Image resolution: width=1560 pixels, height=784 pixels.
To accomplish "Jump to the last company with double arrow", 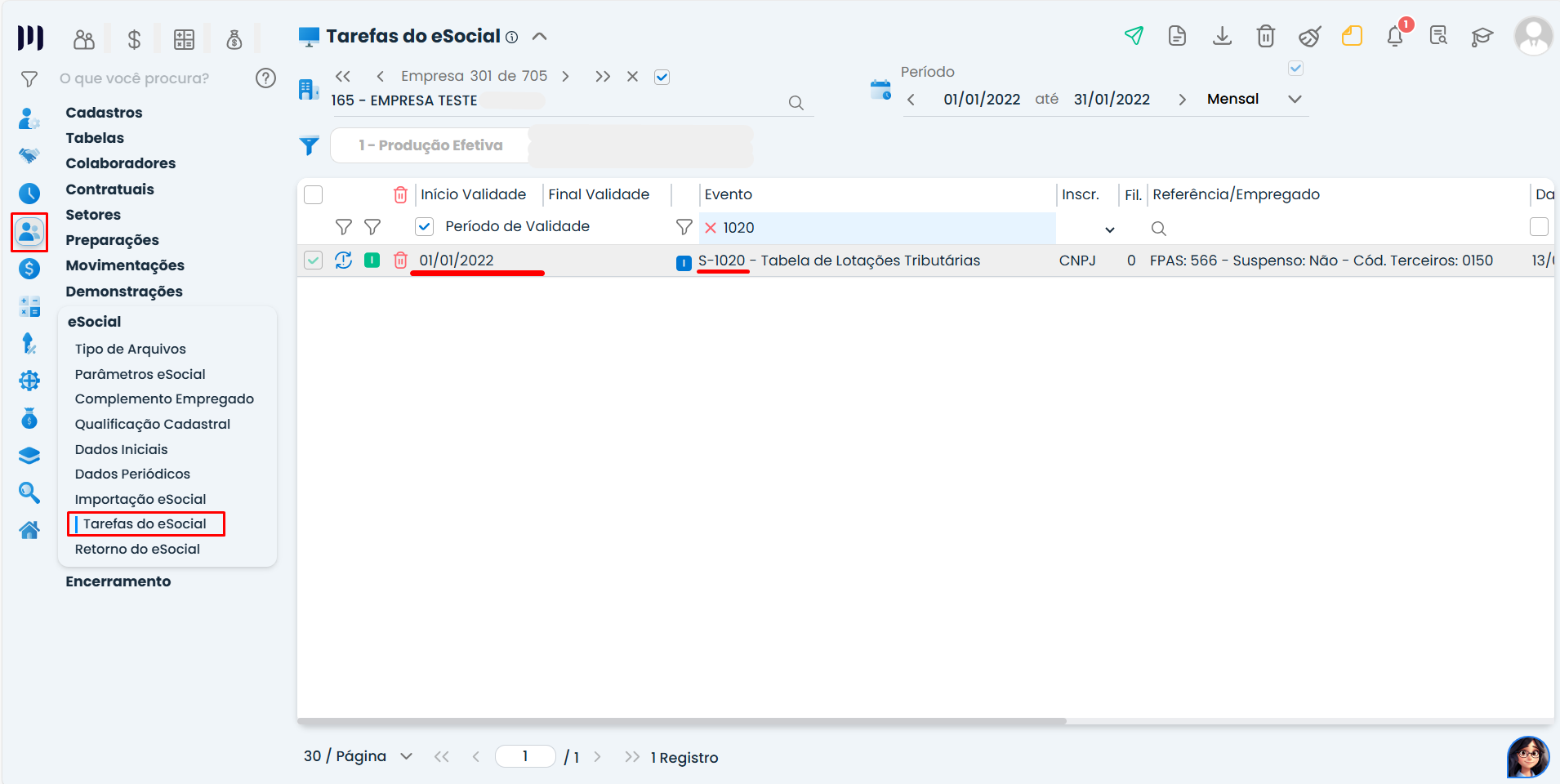I will tap(603, 77).
